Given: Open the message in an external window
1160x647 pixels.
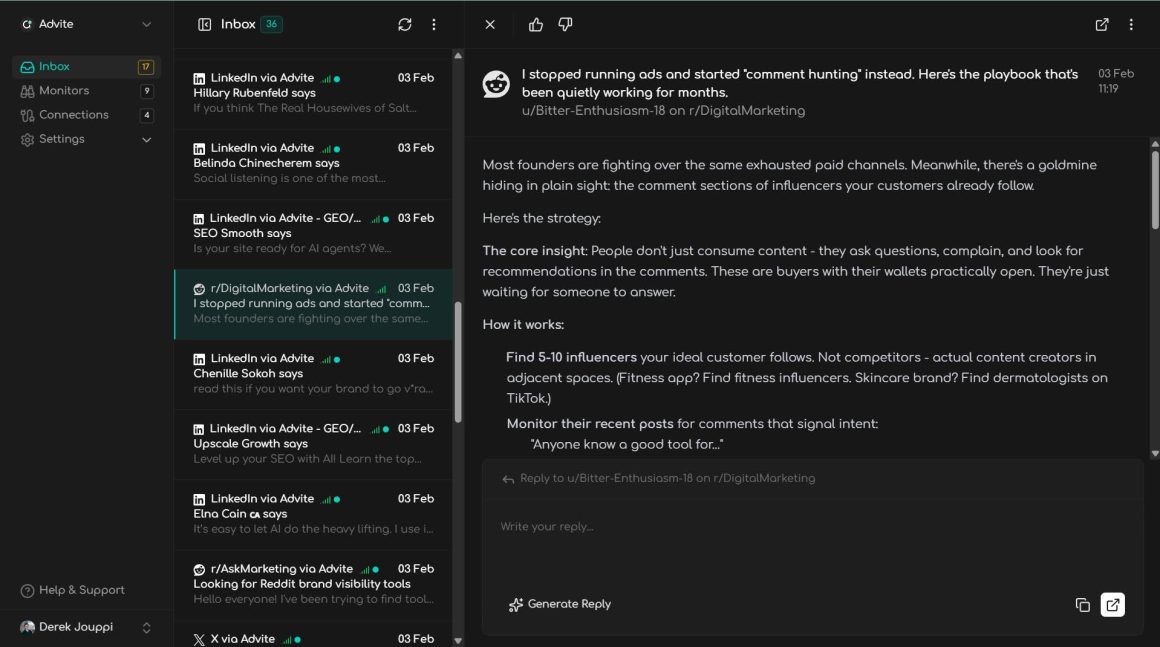Looking at the screenshot, I should 1102,23.
